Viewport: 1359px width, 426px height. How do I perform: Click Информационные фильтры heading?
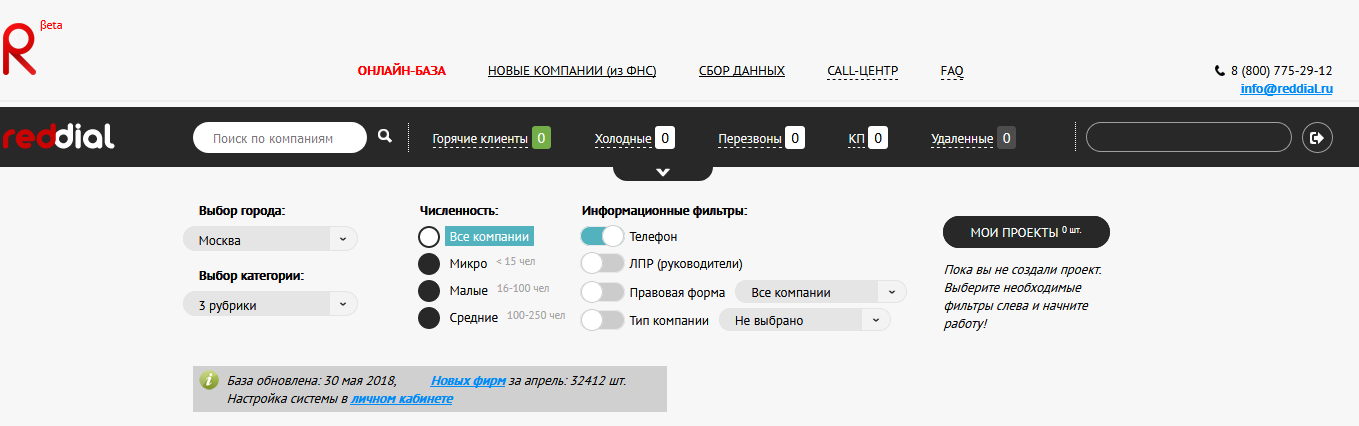(664, 211)
